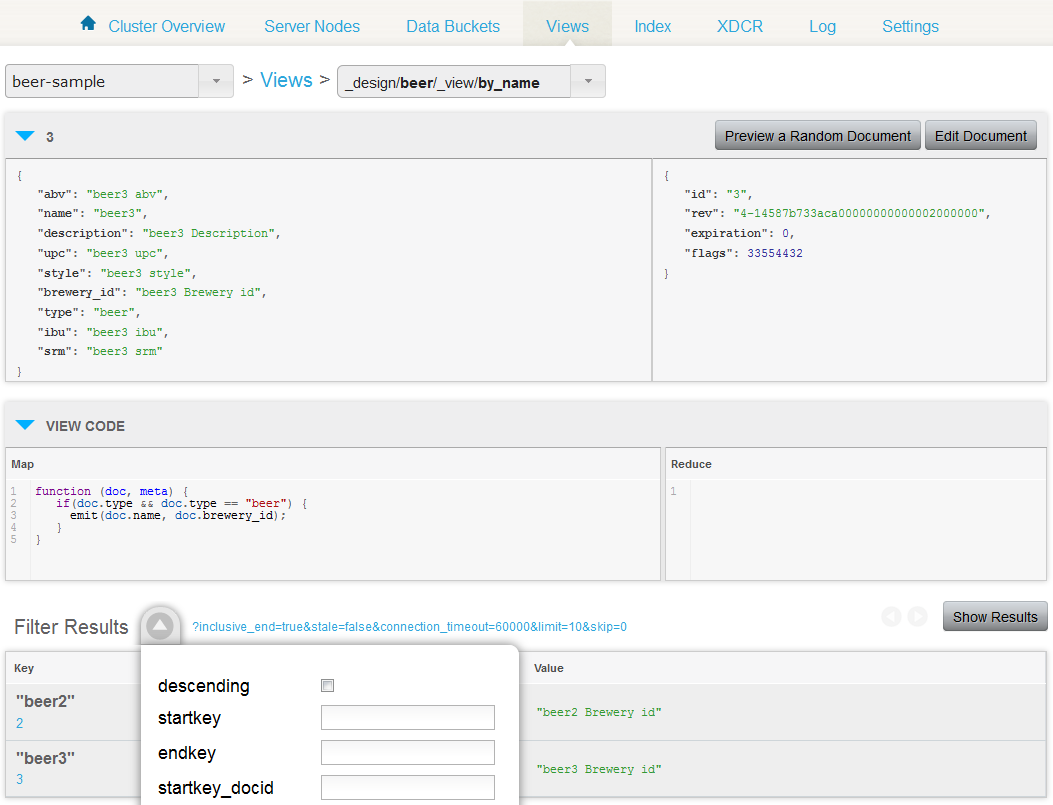Select the Views tab
1053x805 pixels.
[567, 26]
